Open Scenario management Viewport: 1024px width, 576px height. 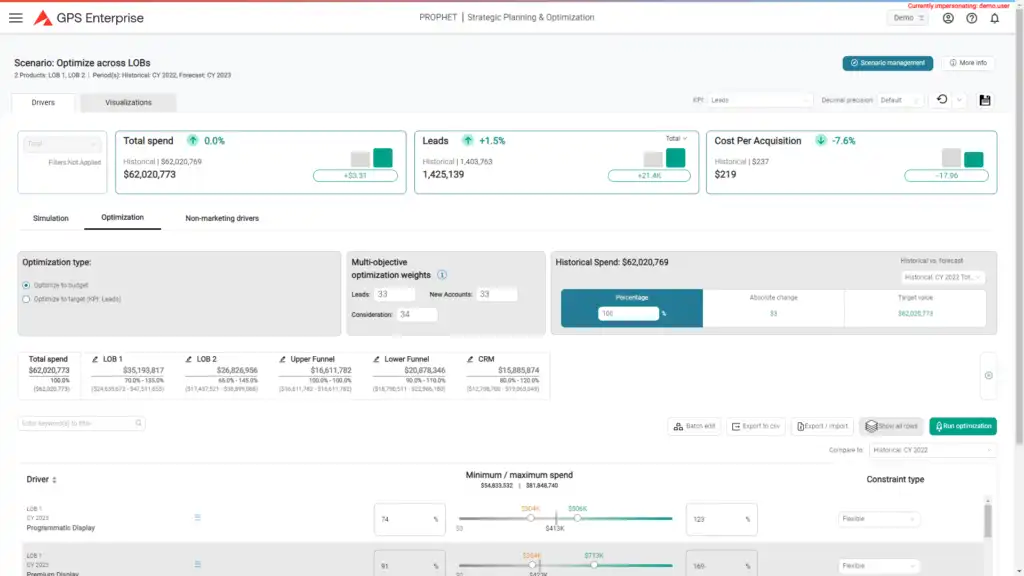[x=887, y=63]
